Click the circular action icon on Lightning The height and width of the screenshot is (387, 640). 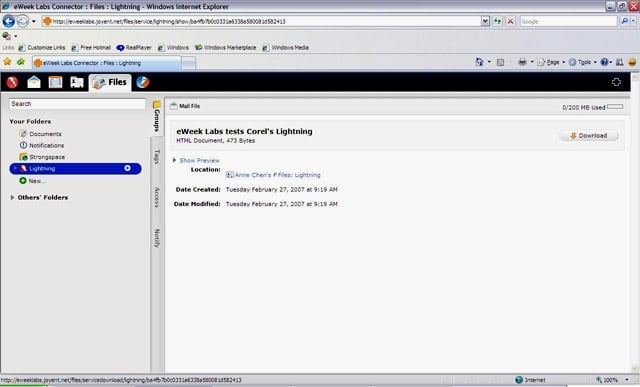click(127, 168)
